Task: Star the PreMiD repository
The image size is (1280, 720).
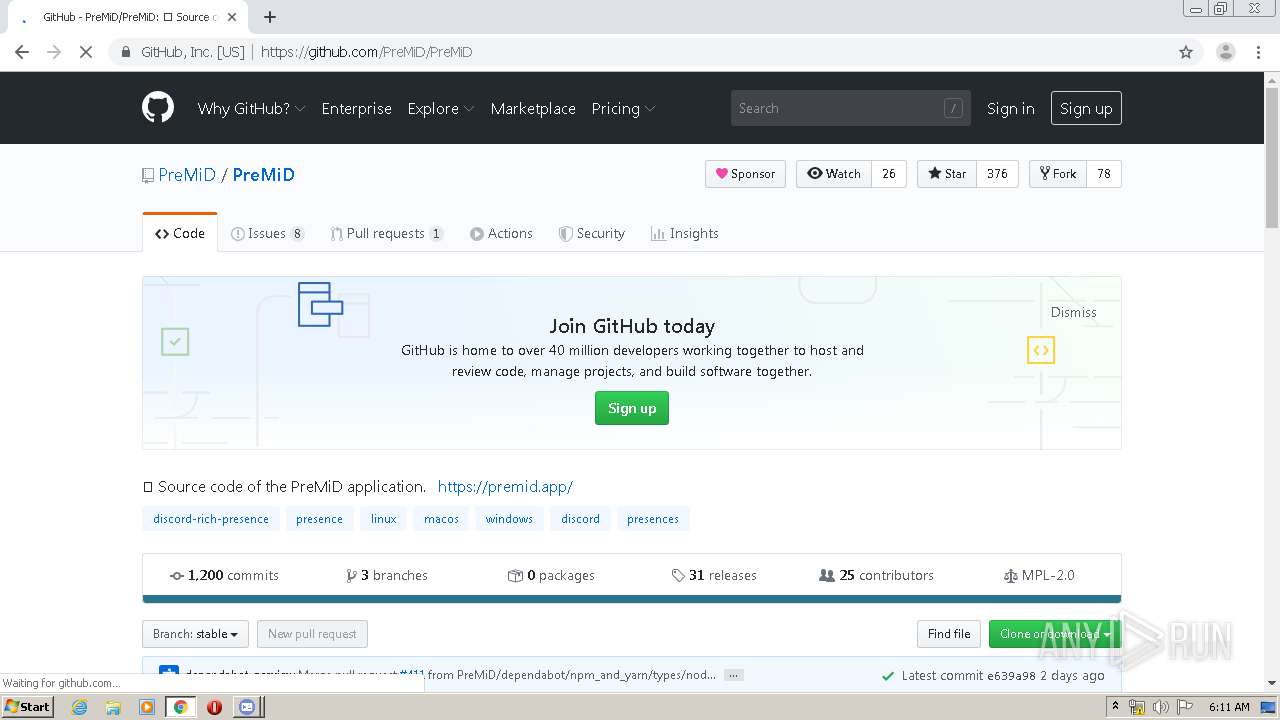Action: (947, 174)
